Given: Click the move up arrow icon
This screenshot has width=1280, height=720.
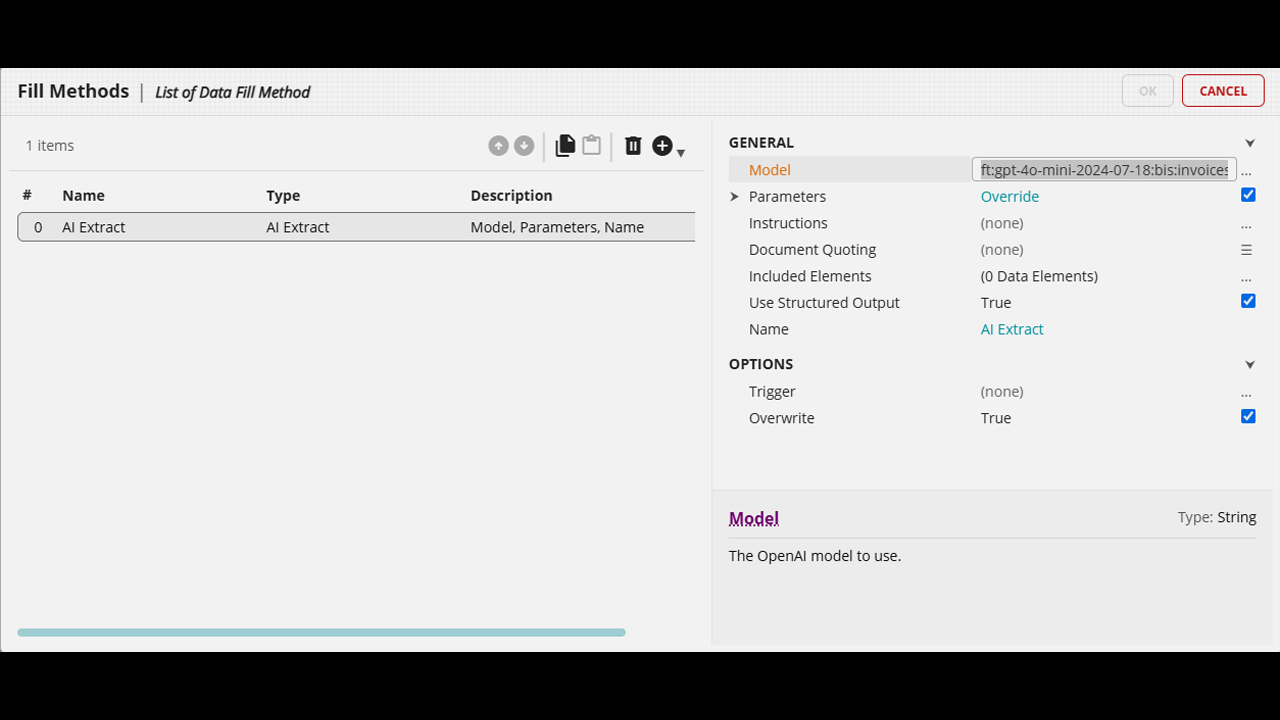Looking at the screenshot, I should tap(498, 146).
